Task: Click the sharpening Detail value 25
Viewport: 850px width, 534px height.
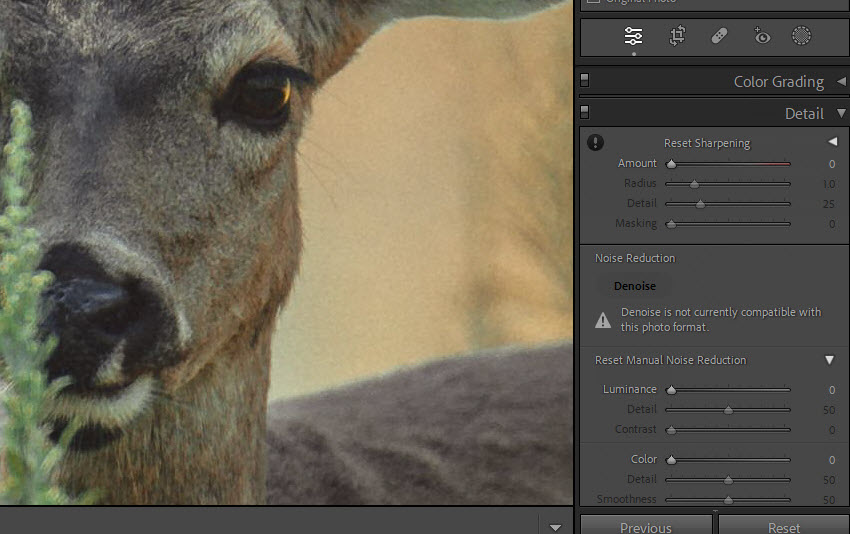Action: [829, 204]
